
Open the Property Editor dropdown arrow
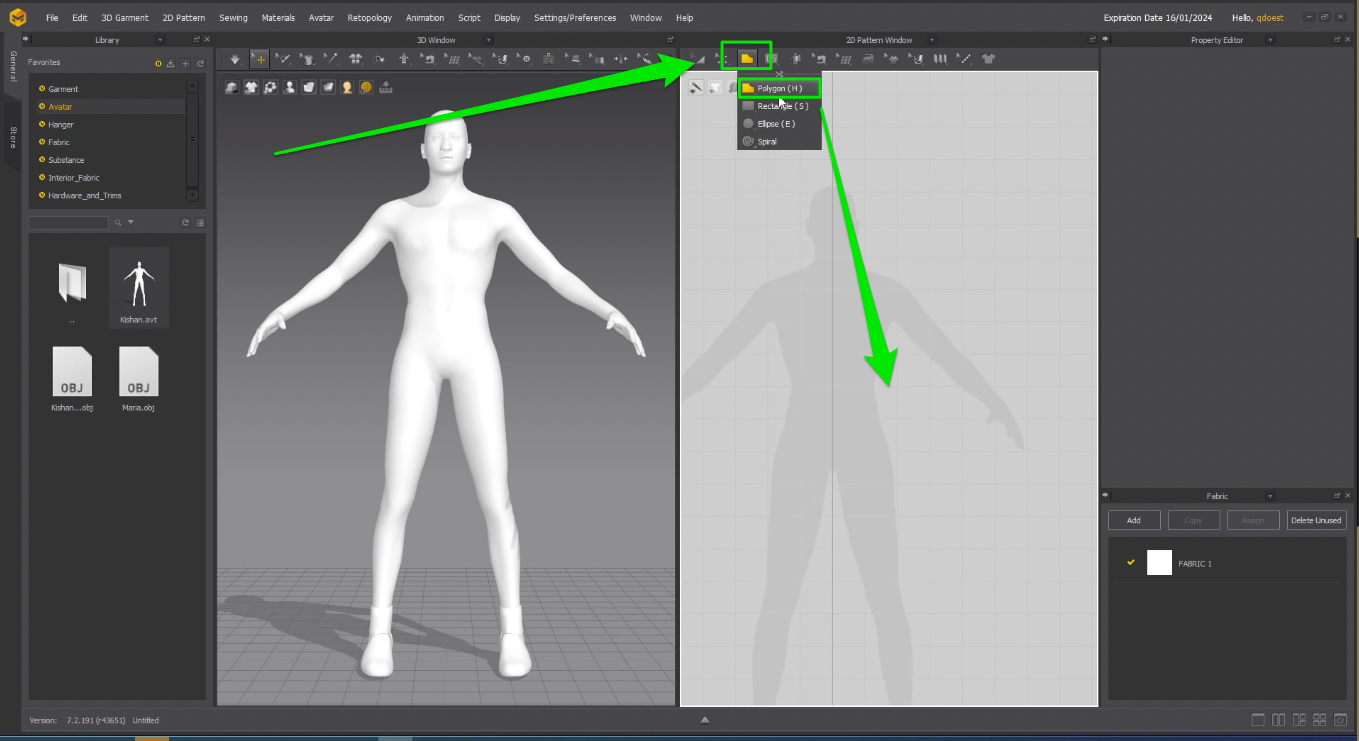[1270, 40]
